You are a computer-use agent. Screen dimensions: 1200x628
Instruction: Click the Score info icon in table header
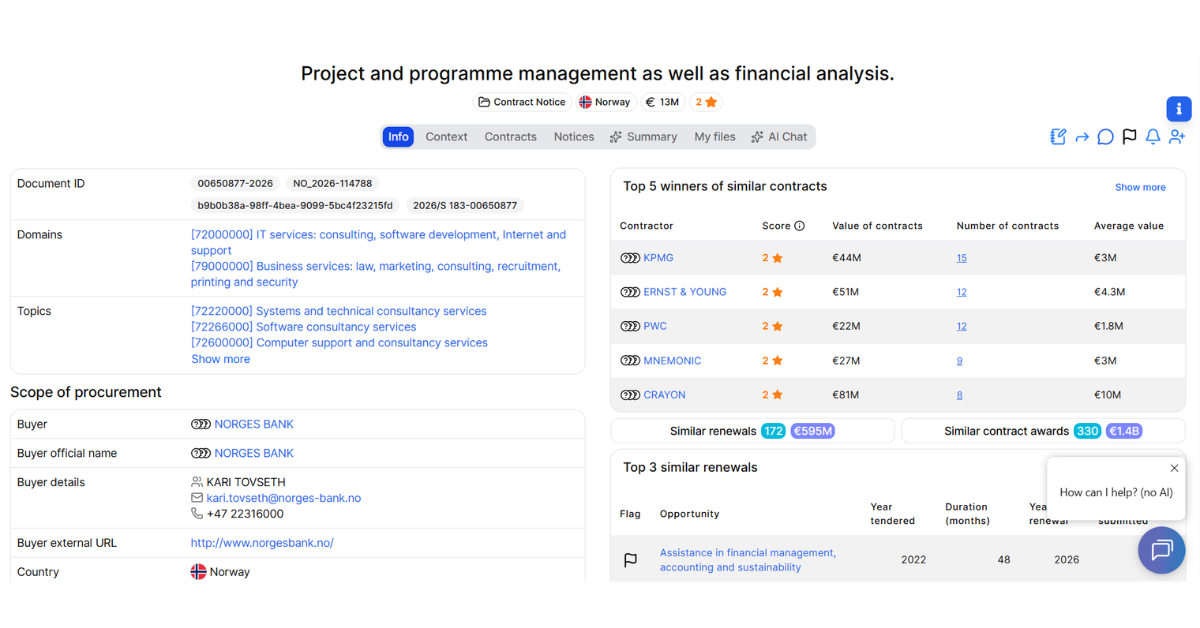pyautogui.click(x=799, y=226)
